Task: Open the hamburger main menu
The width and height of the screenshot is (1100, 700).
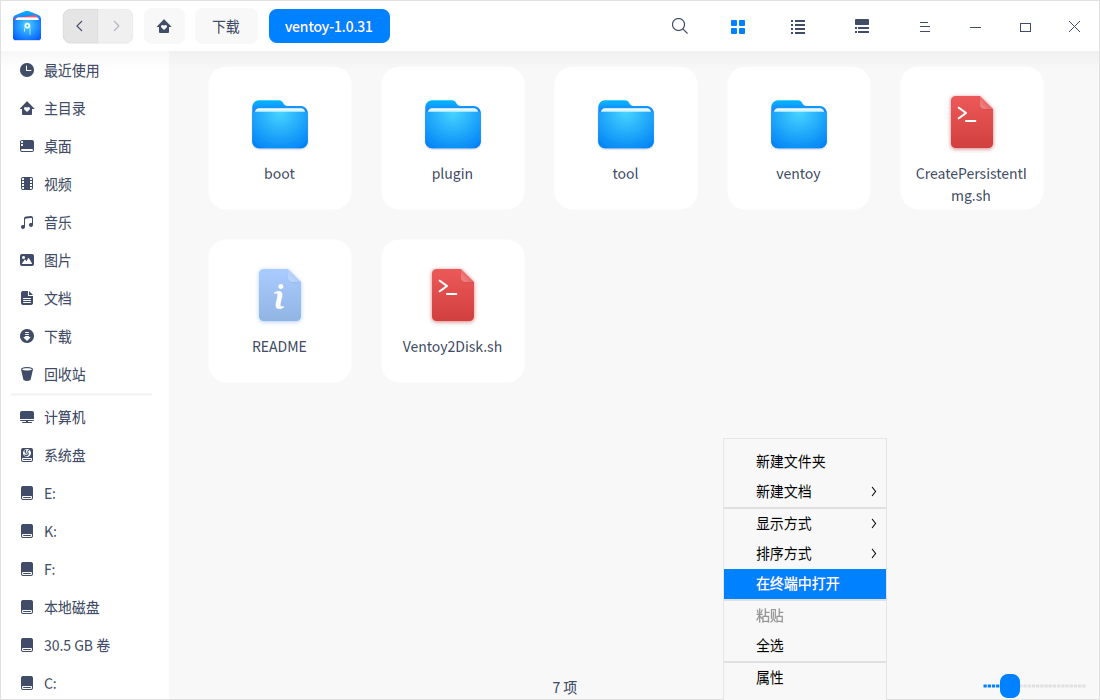Action: [926, 27]
